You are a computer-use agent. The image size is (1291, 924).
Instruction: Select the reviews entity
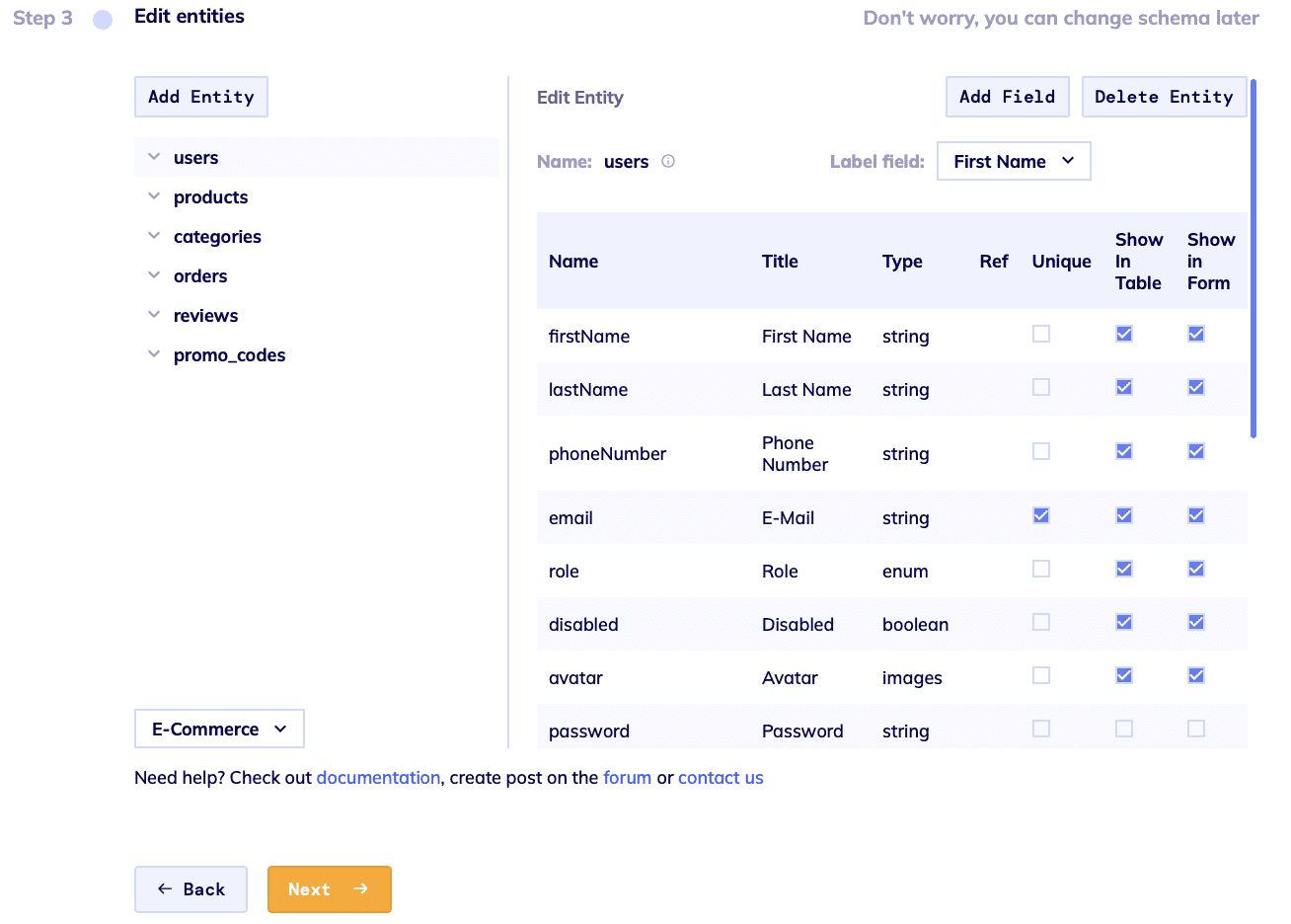pos(205,316)
